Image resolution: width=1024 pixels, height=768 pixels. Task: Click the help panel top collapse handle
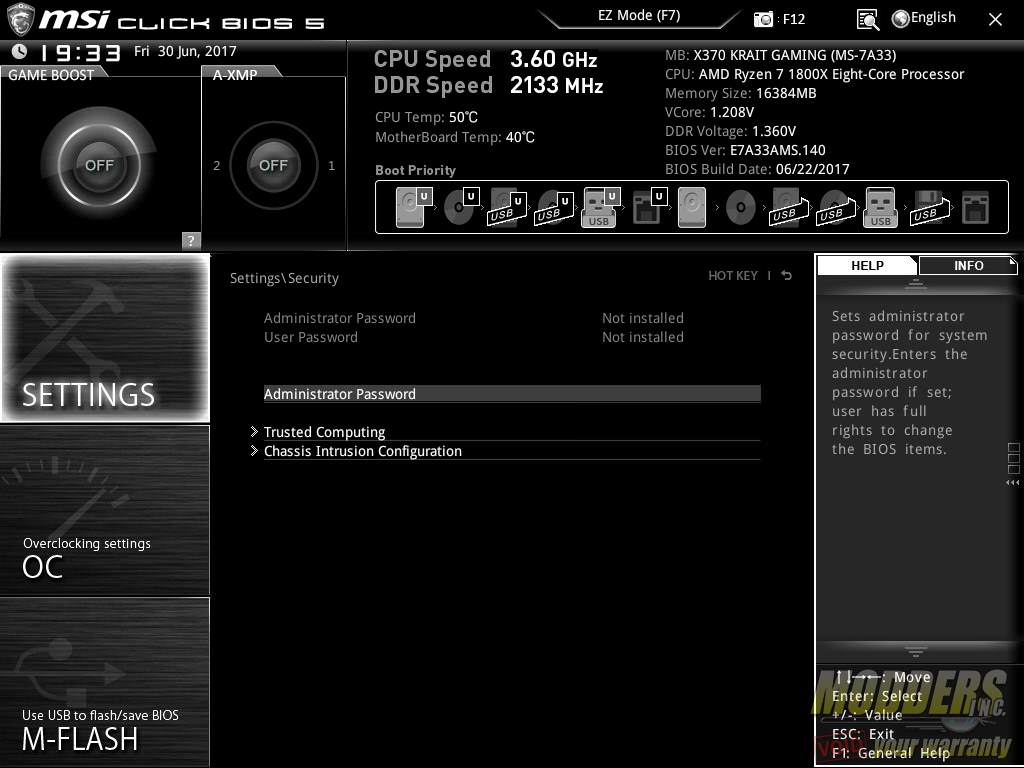click(916, 283)
